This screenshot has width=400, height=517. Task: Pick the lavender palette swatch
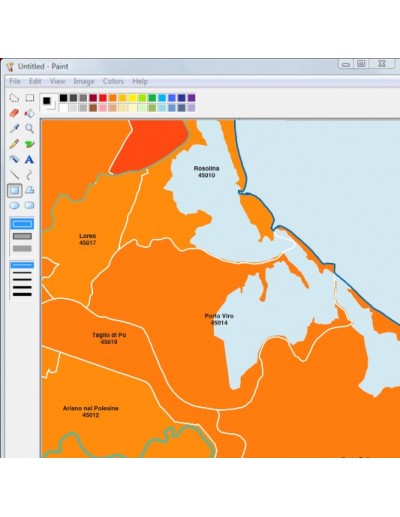[x=191, y=107]
